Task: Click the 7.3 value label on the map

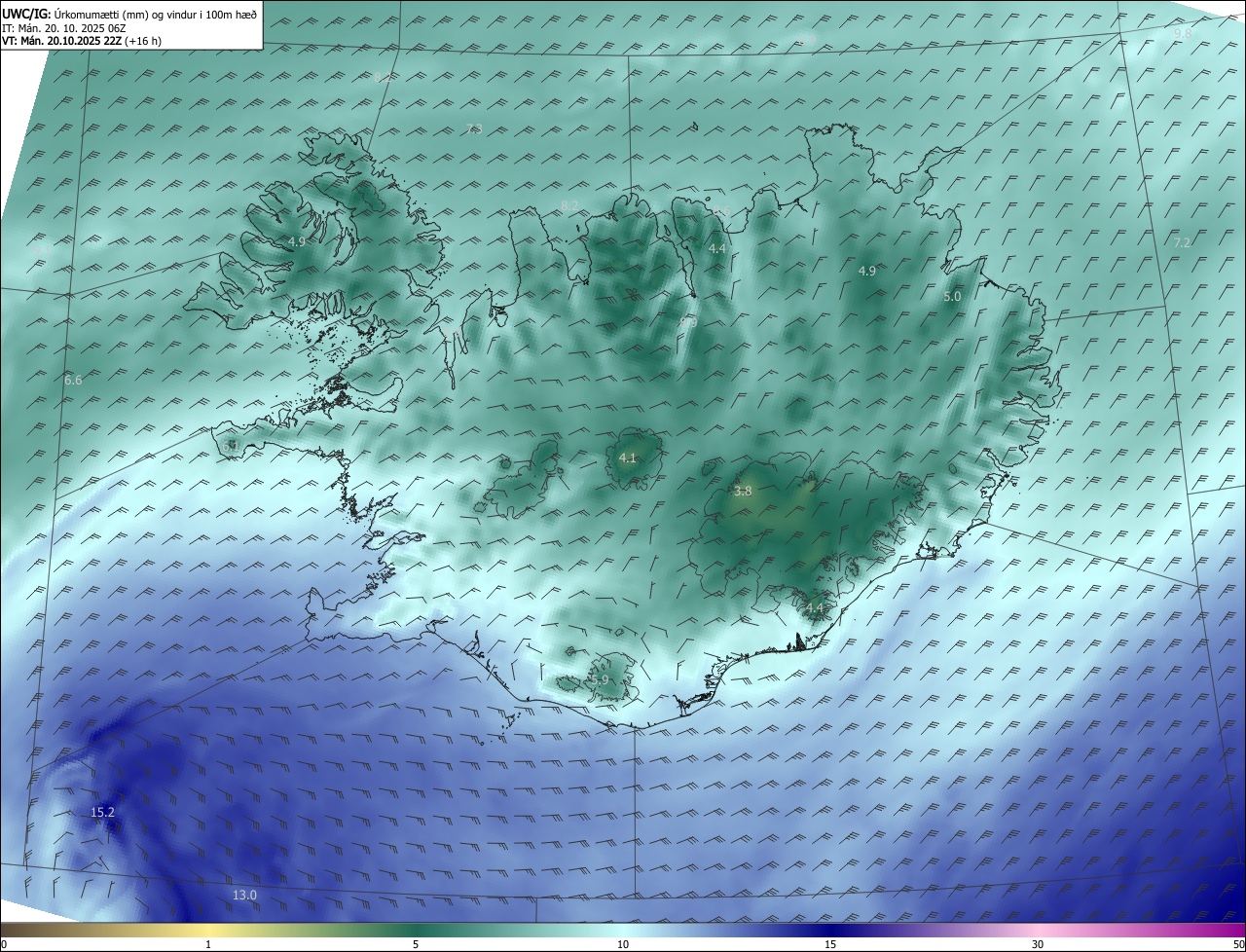Action: pos(474,128)
